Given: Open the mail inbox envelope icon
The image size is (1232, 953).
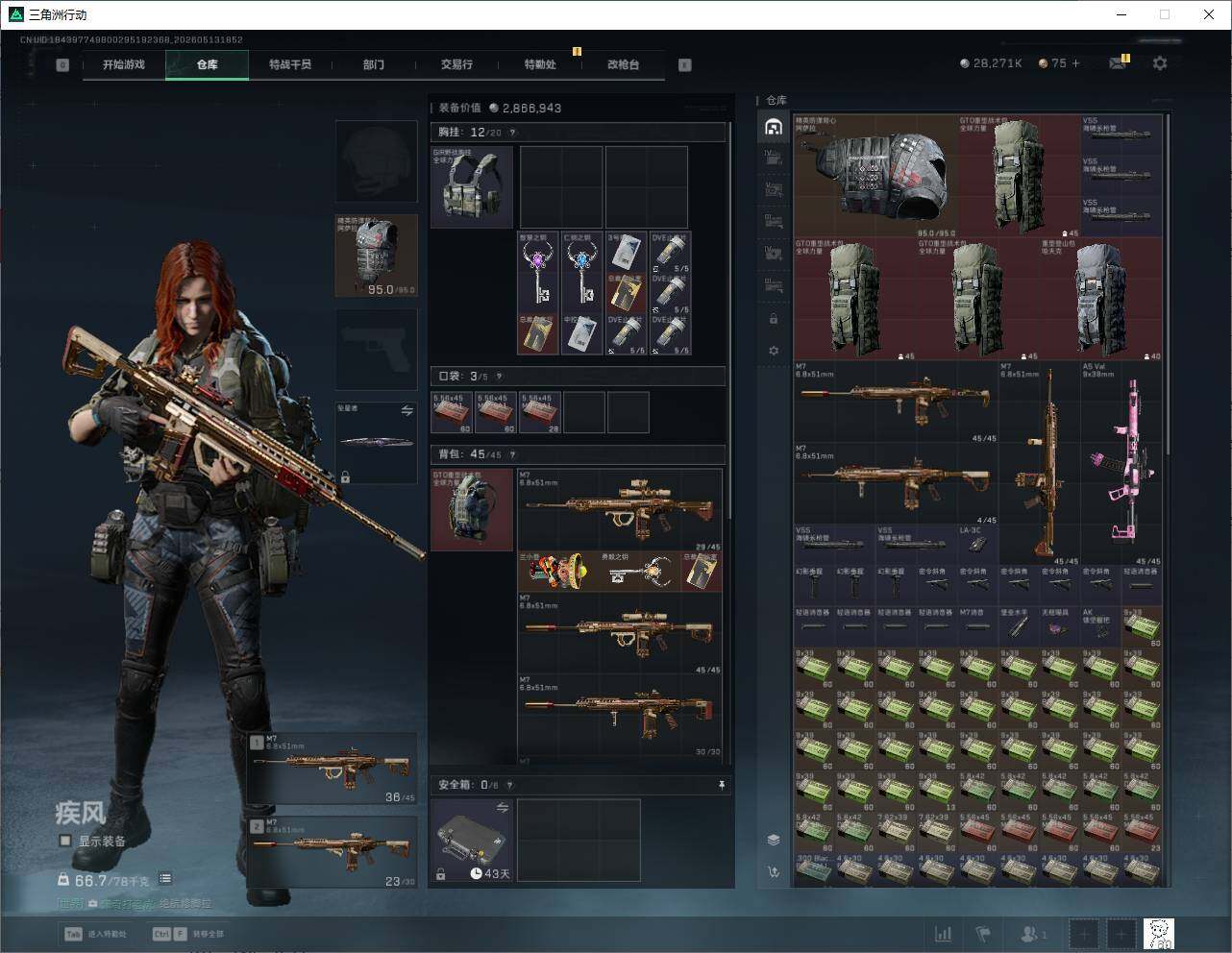Looking at the screenshot, I should [1117, 63].
